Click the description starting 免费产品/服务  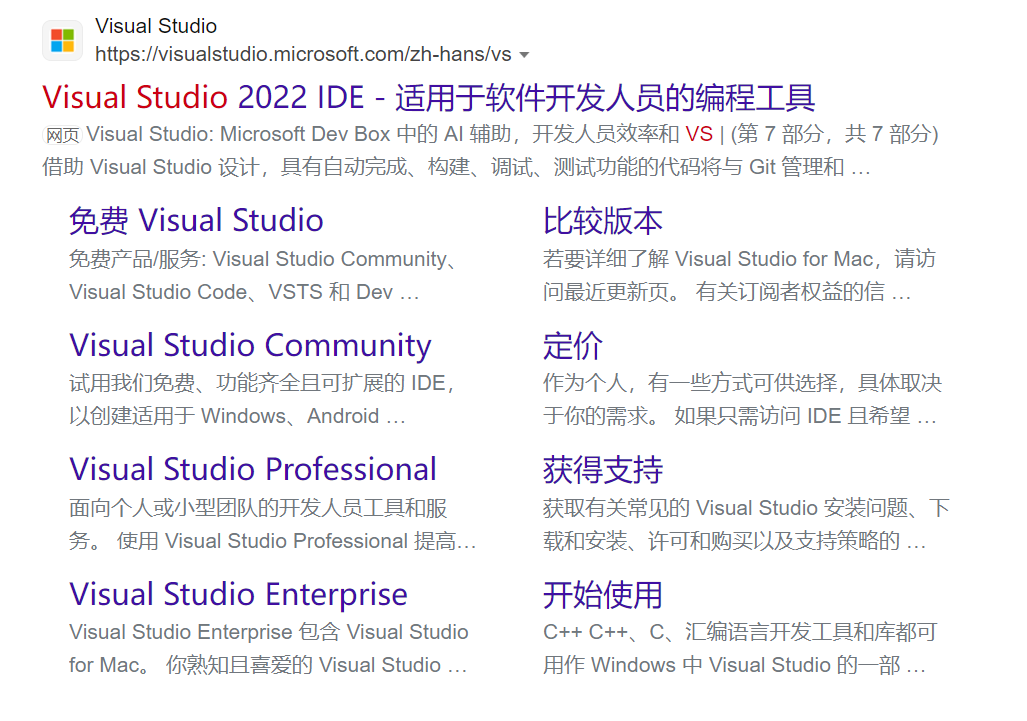[263, 275]
